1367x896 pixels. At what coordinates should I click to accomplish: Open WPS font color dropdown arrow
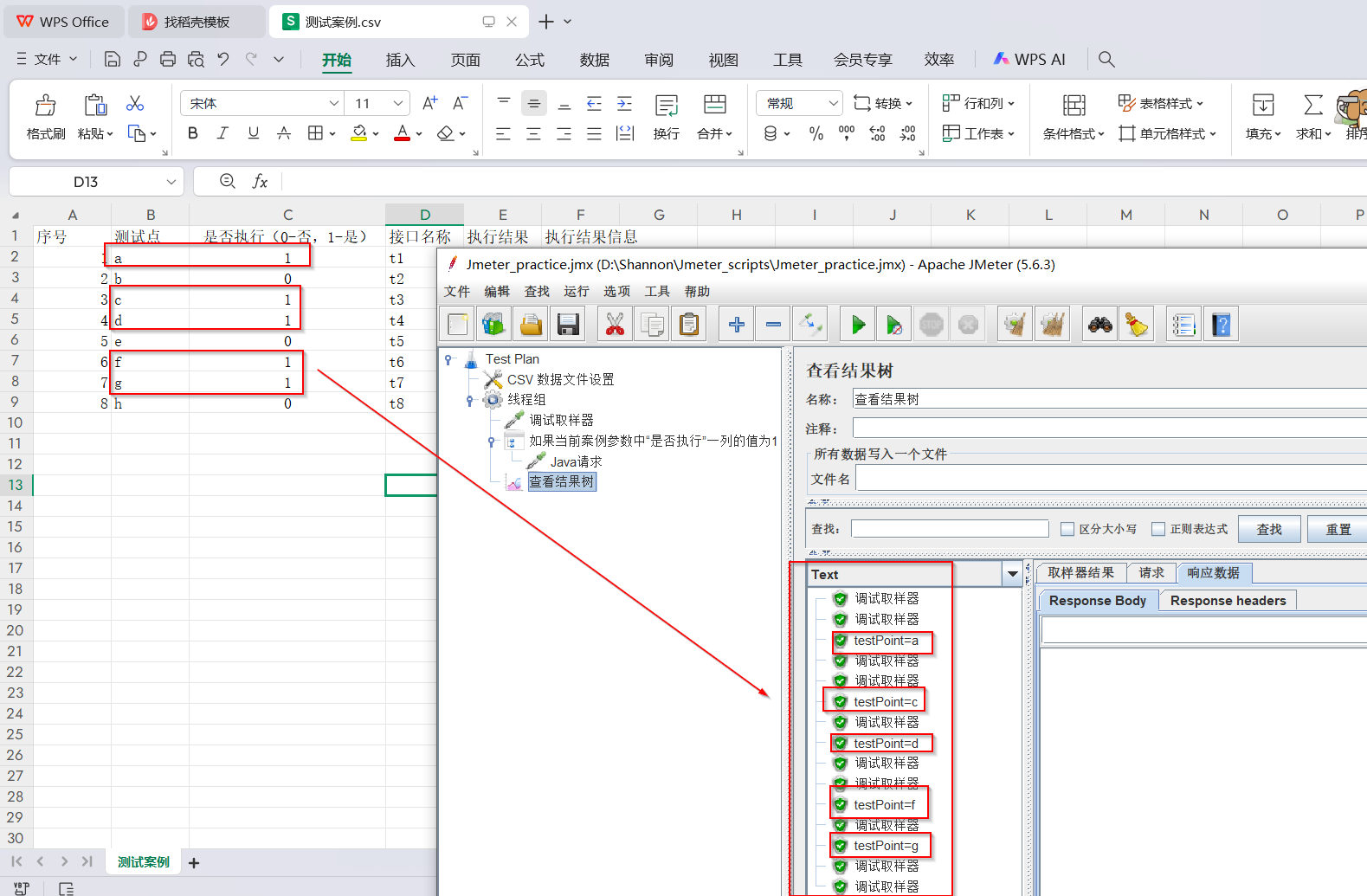coord(419,134)
